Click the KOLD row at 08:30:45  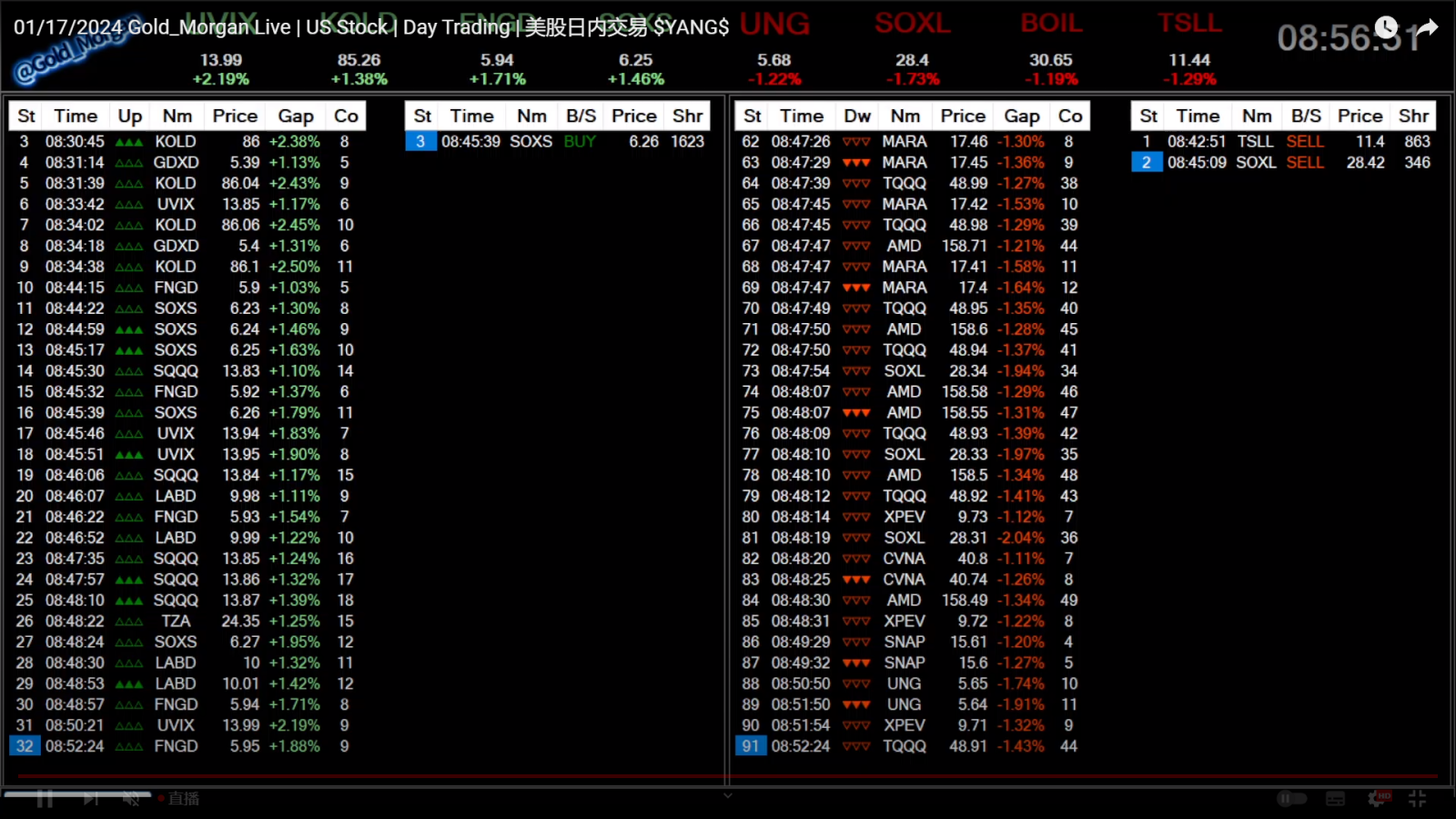[187, 142]
